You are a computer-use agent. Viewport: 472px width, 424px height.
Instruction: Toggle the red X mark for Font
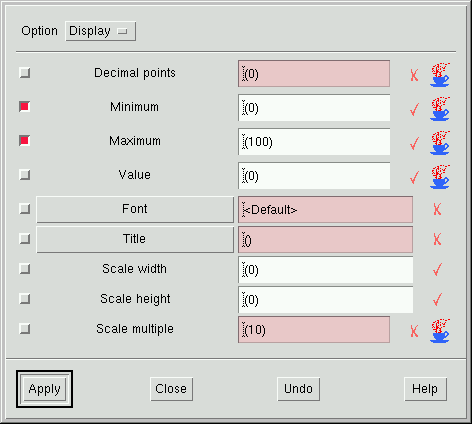pyautogui.click(x=437, y=209)
